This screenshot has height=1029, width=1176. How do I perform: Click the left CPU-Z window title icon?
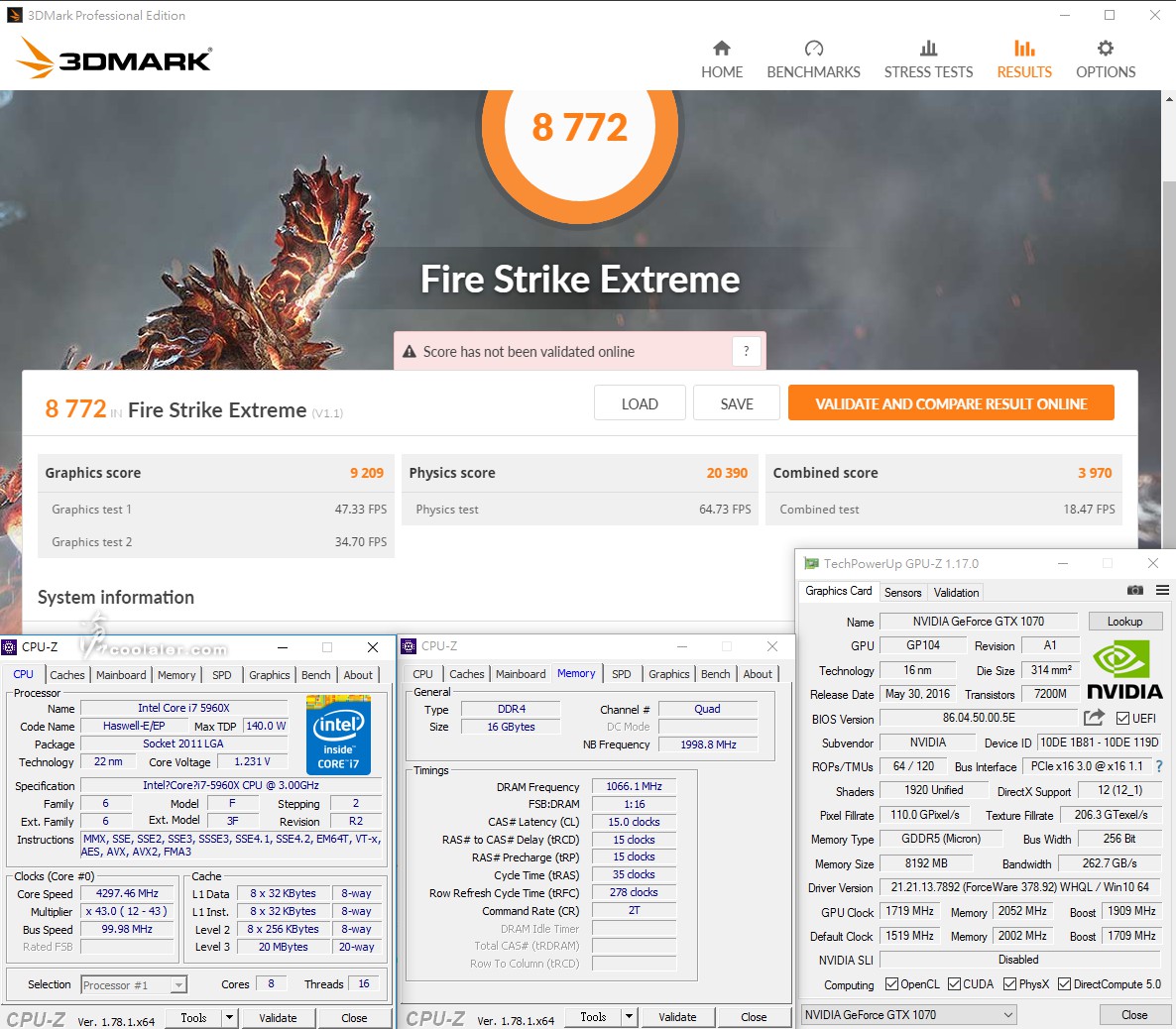pos(9,647)
